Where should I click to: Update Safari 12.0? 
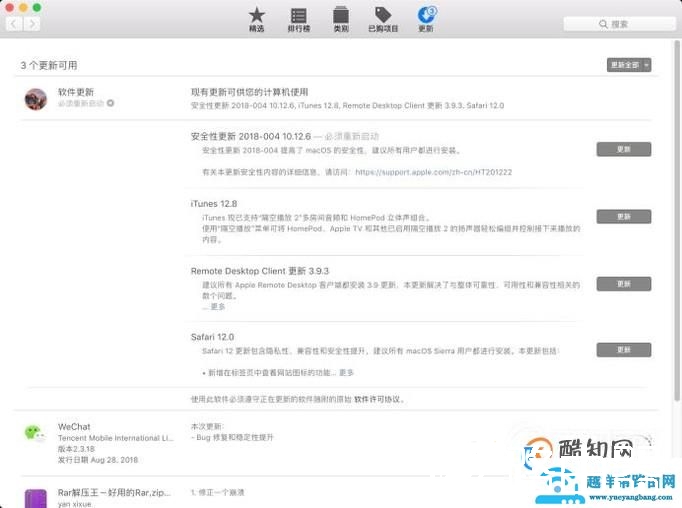(624, 350)
